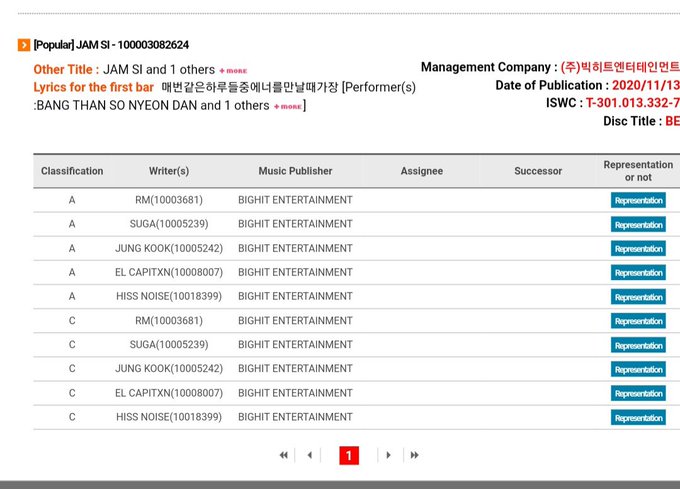Click the publication date 2020/11/13

(646, 85)
